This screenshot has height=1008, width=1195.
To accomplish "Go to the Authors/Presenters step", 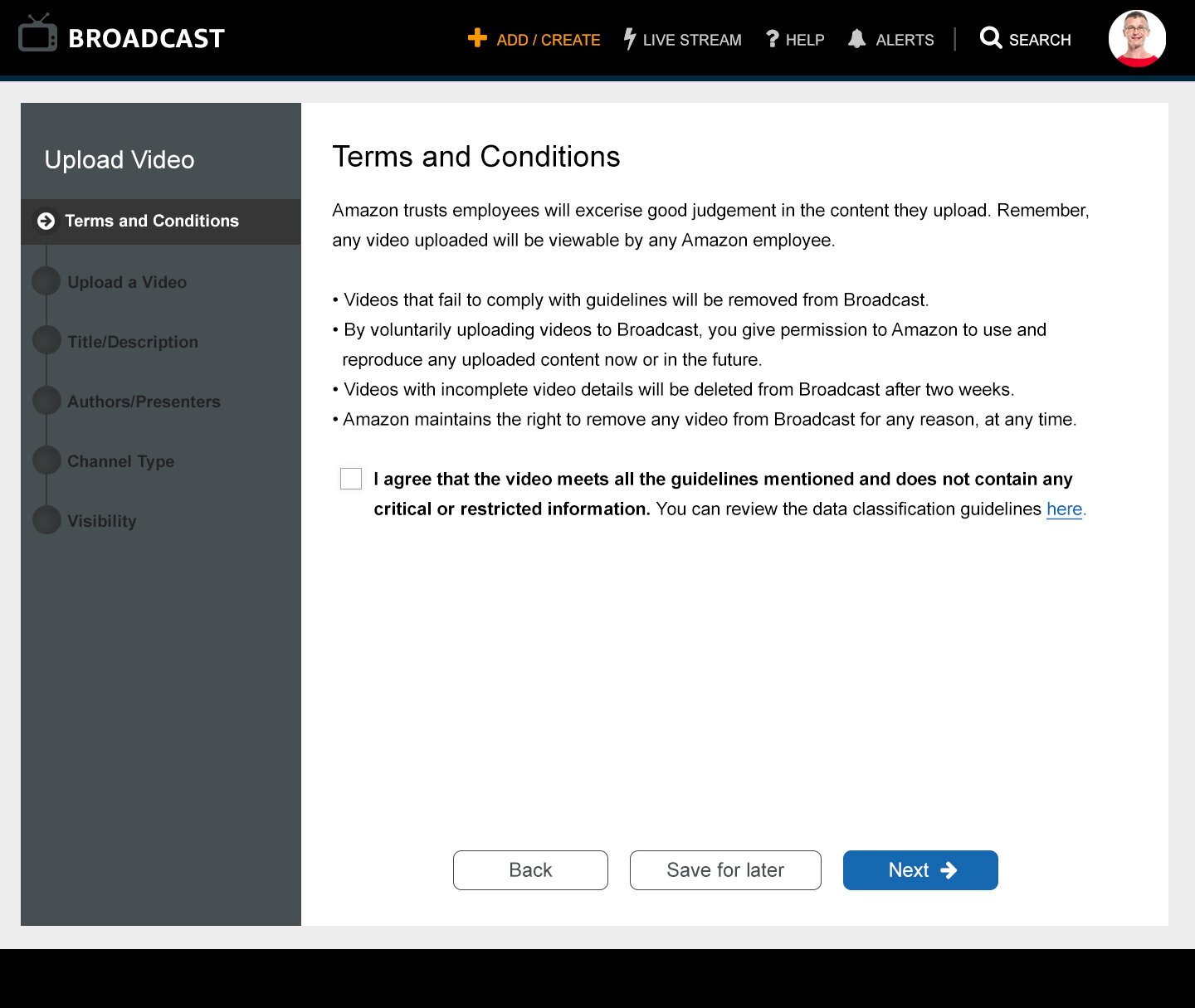I will click(x=144, y=402).
